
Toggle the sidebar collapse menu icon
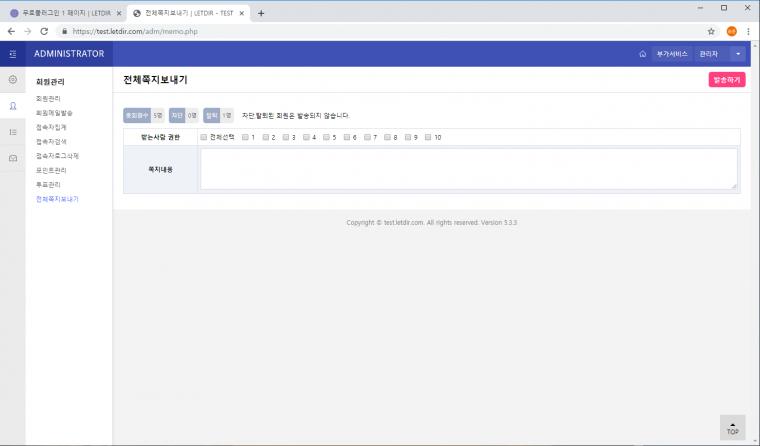tap(13, 54)
